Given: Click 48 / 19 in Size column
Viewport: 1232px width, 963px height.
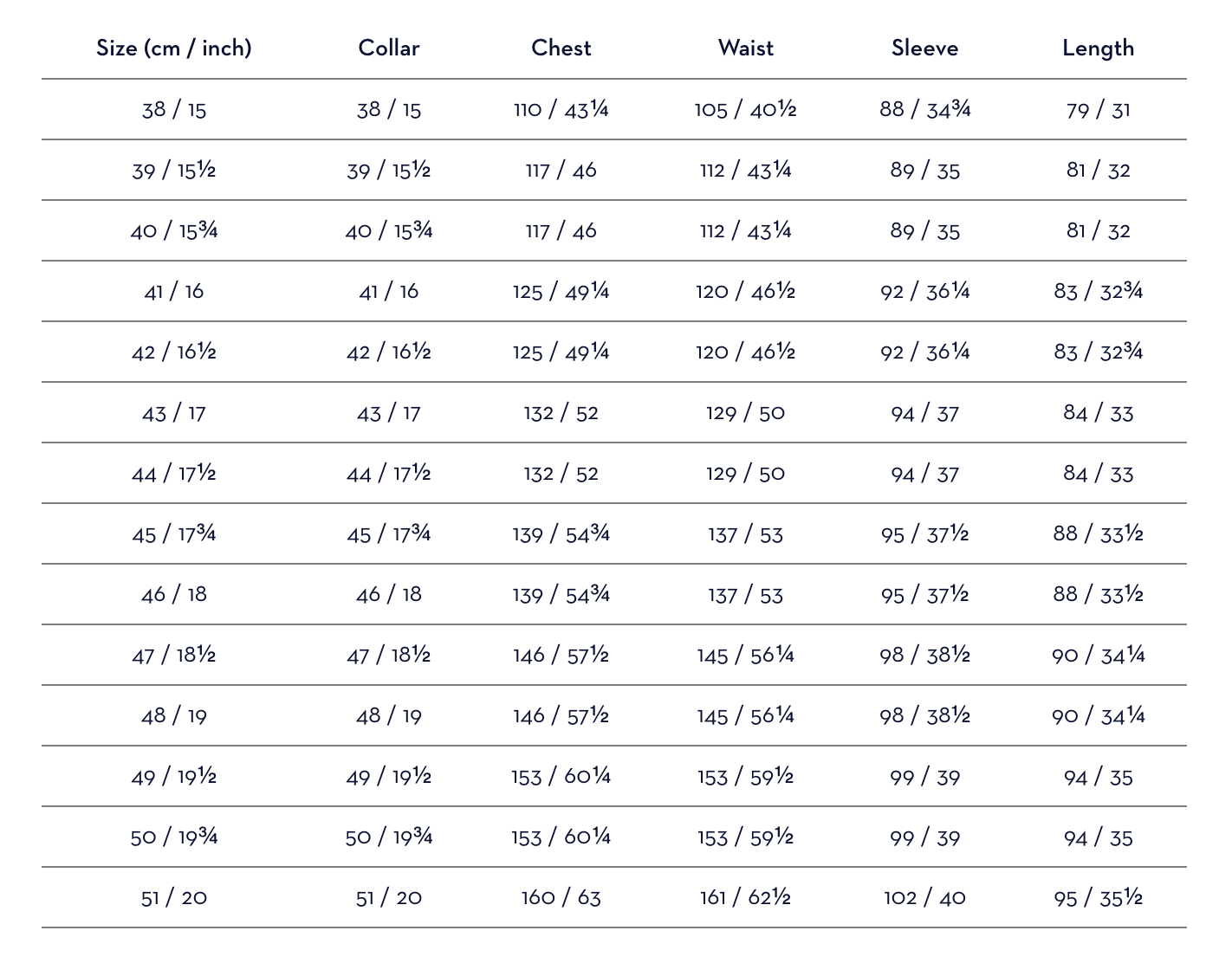Looking at the screenshot, I should pos(174,716).
